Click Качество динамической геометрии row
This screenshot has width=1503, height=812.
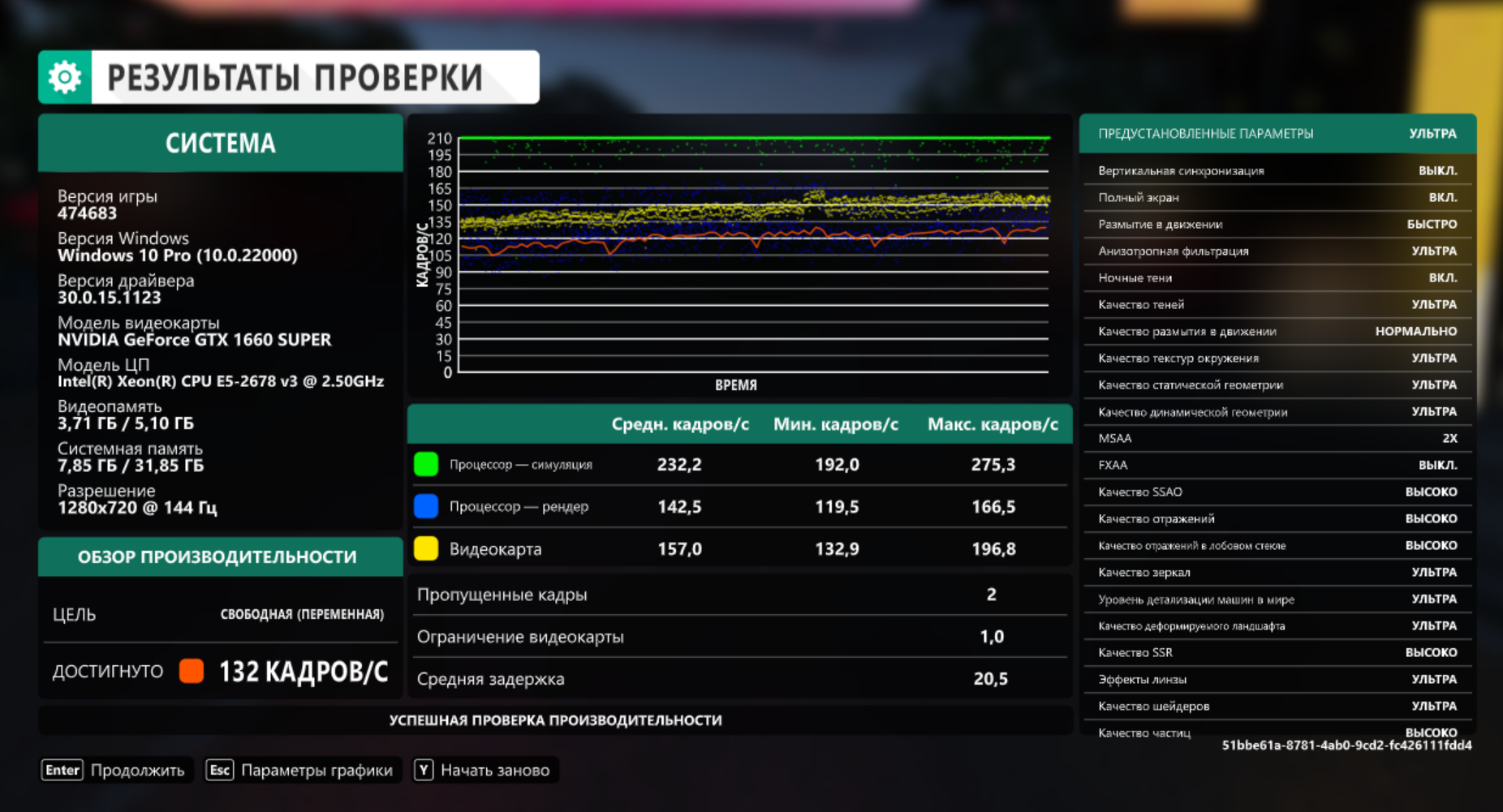[x=1277, y=411]
